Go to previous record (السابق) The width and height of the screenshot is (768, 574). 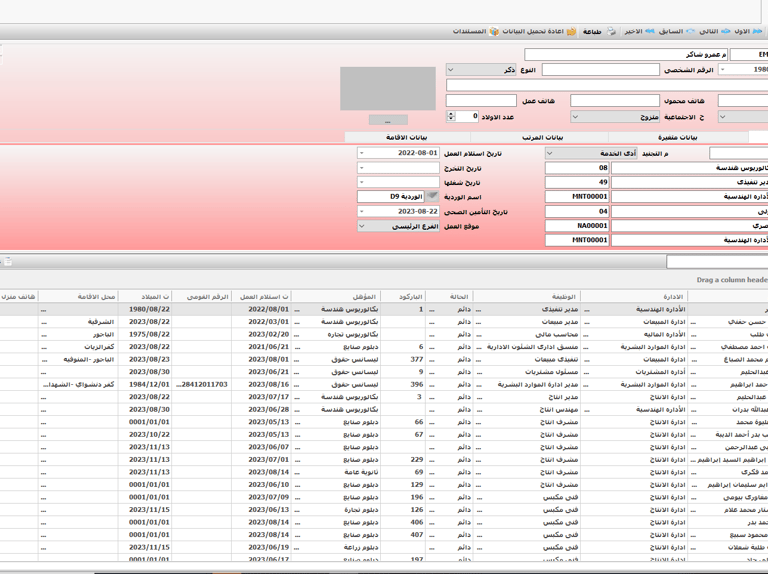point(676,31)
